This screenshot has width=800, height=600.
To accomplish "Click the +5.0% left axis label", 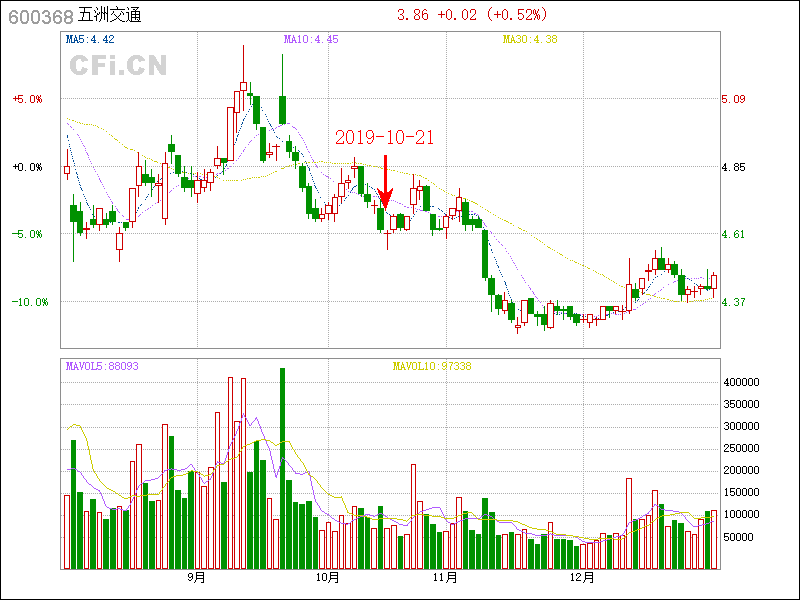I will tap(27, 99).
